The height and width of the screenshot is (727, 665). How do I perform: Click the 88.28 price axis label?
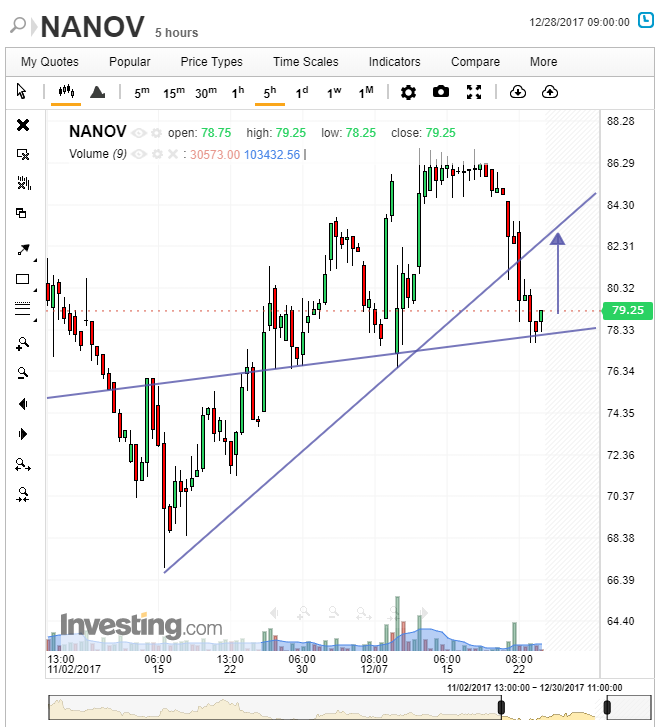(620, 121)
